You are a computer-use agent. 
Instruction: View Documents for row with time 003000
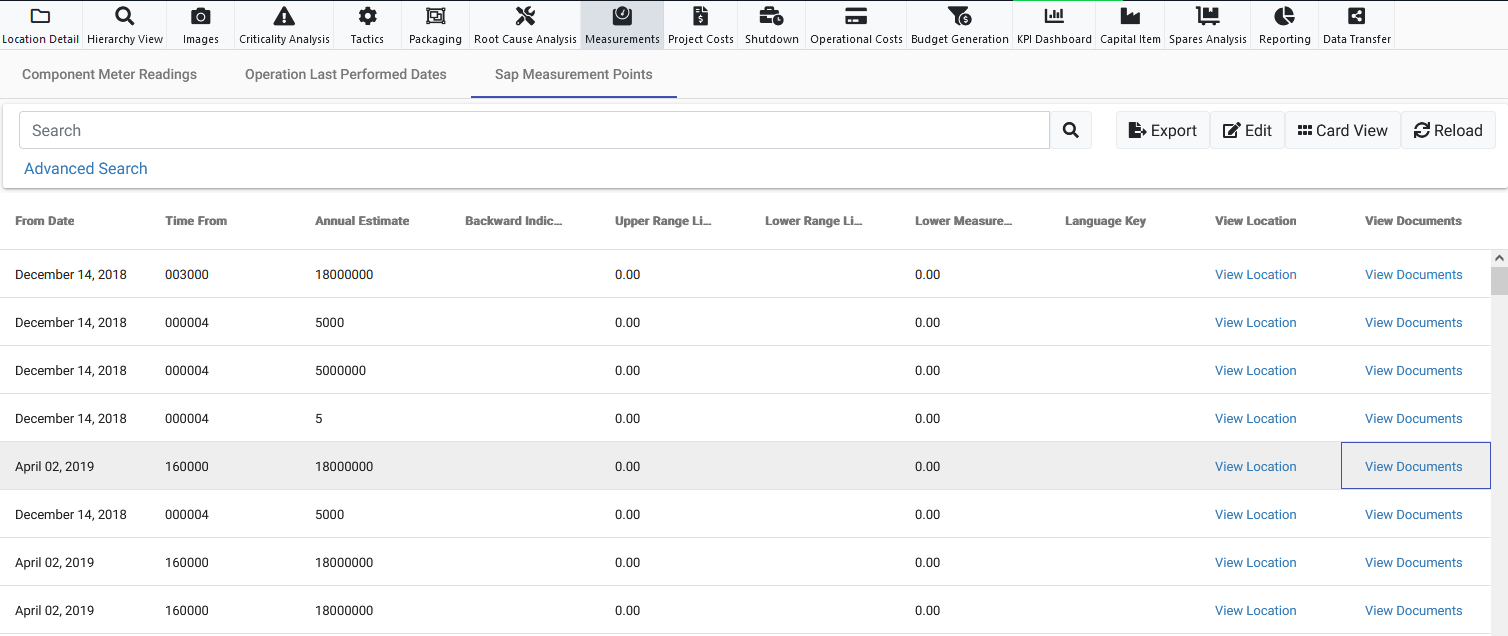click(1413, 274)
